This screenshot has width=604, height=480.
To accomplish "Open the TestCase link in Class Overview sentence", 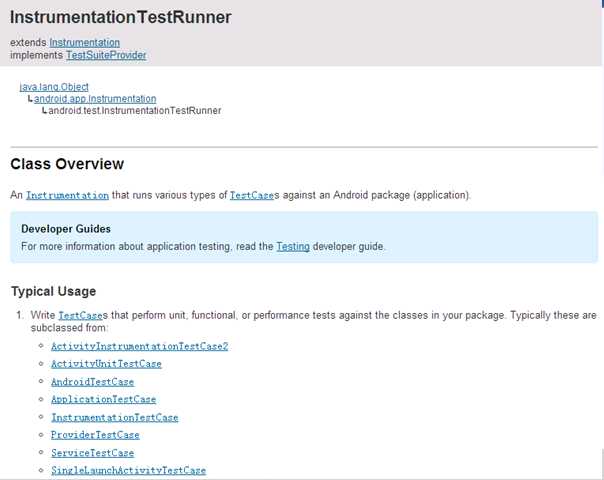I will pos(252,195).
